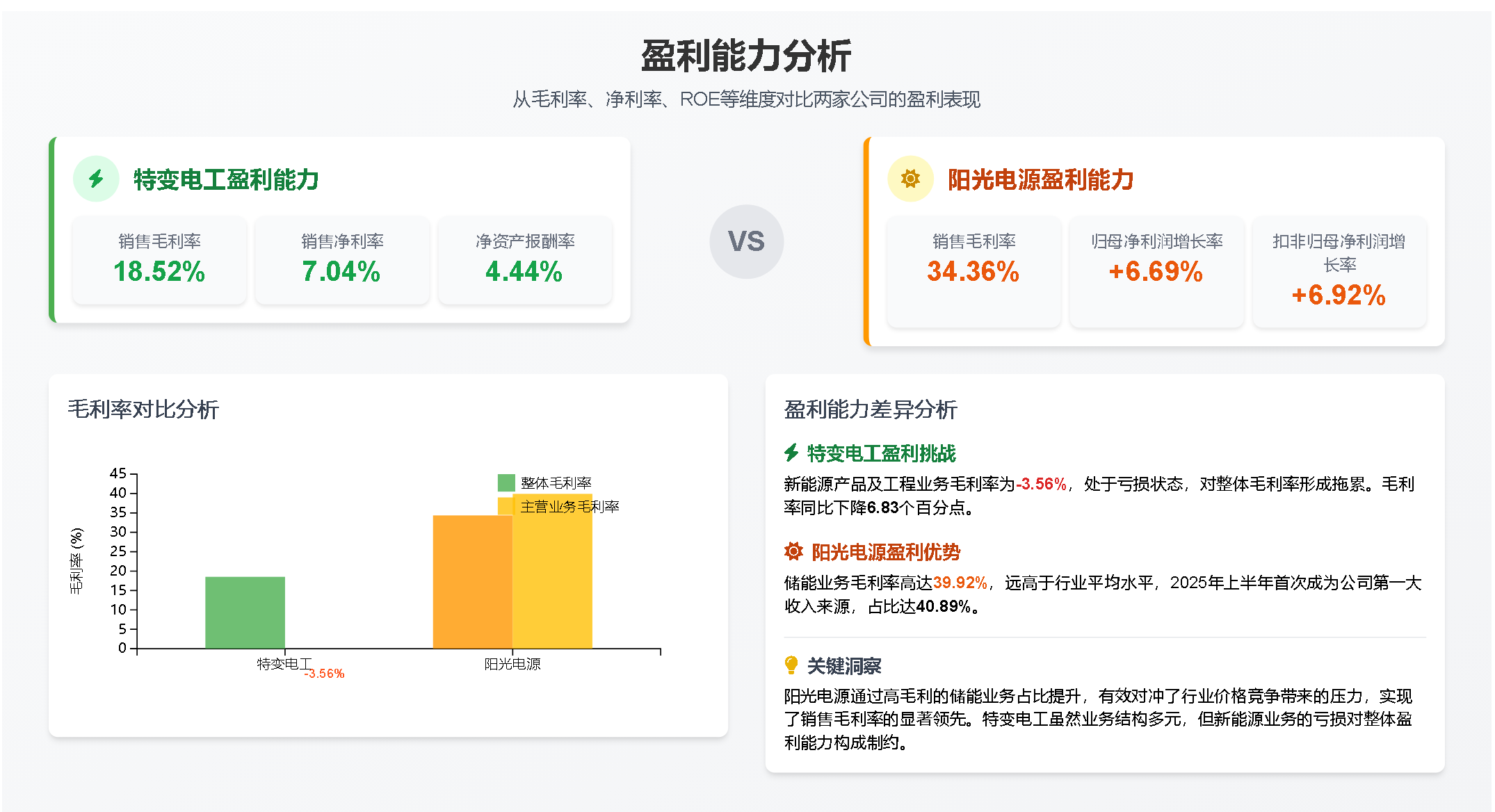Open the 归母净利润增长率 +6.69% card
This screenshot has height=812, width=1495.
click(x=1156, y=271)
